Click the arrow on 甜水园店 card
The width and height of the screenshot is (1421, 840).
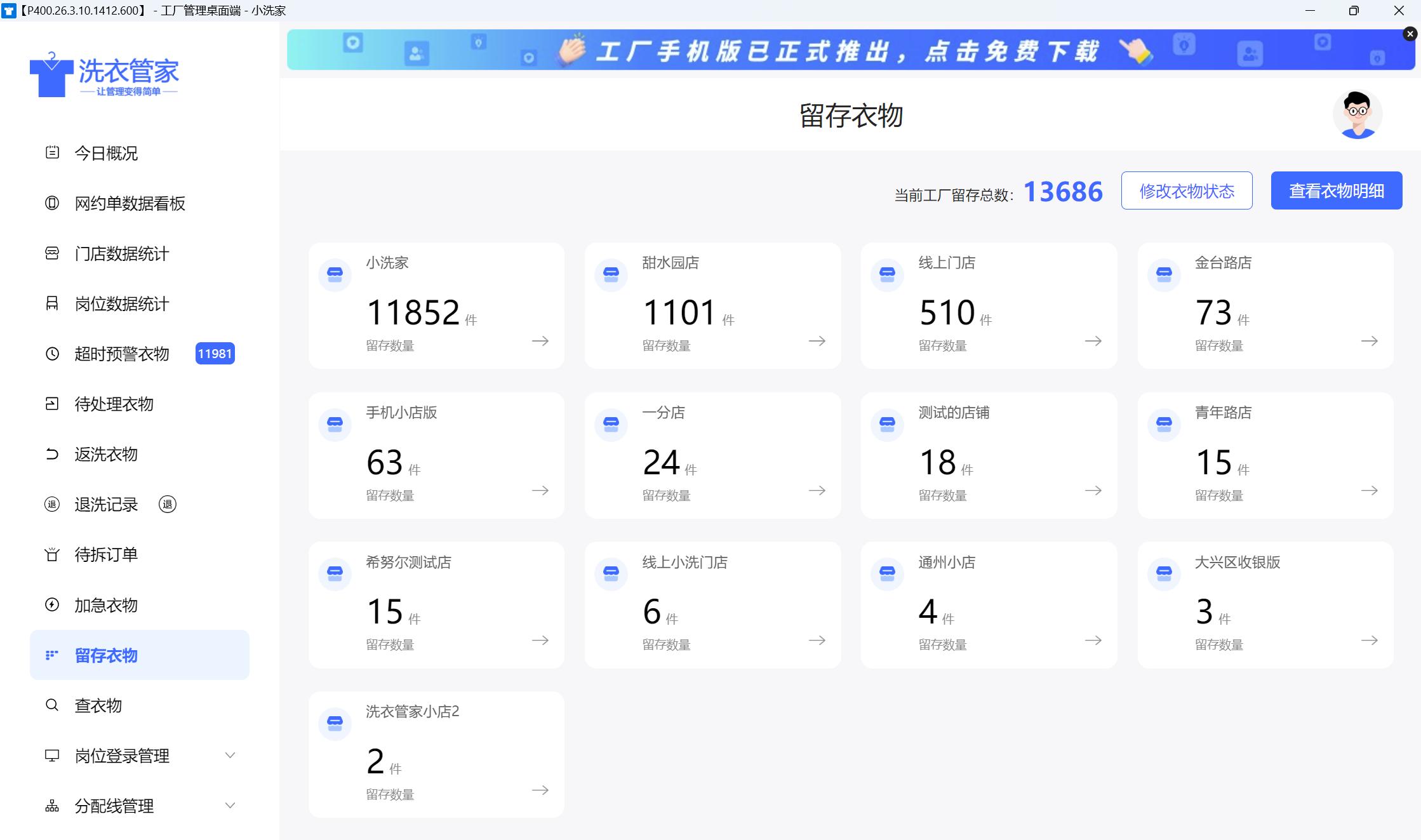(x=817, y=341)
